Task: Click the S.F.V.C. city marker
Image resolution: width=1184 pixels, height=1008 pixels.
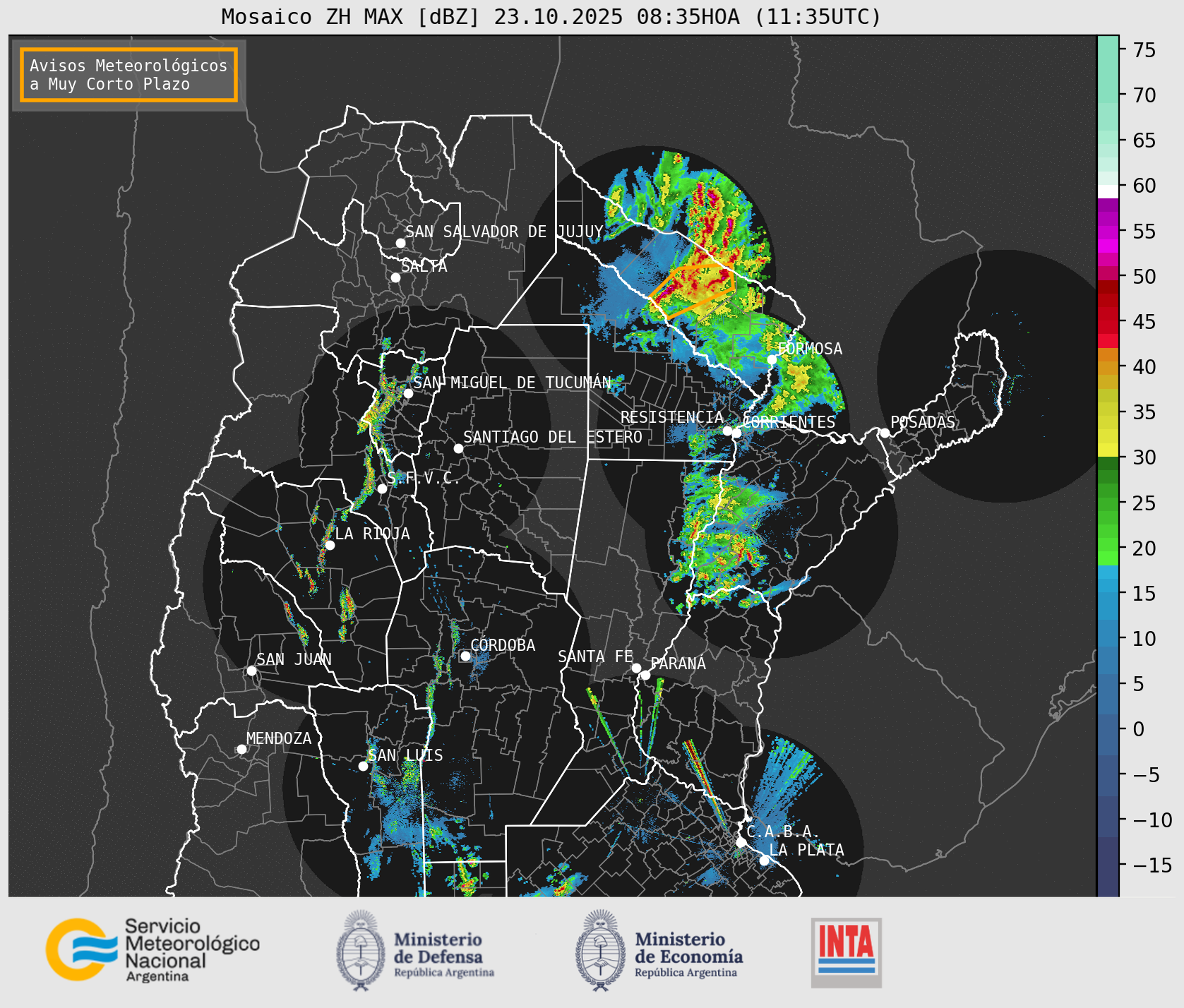Action: coord(382,488)
